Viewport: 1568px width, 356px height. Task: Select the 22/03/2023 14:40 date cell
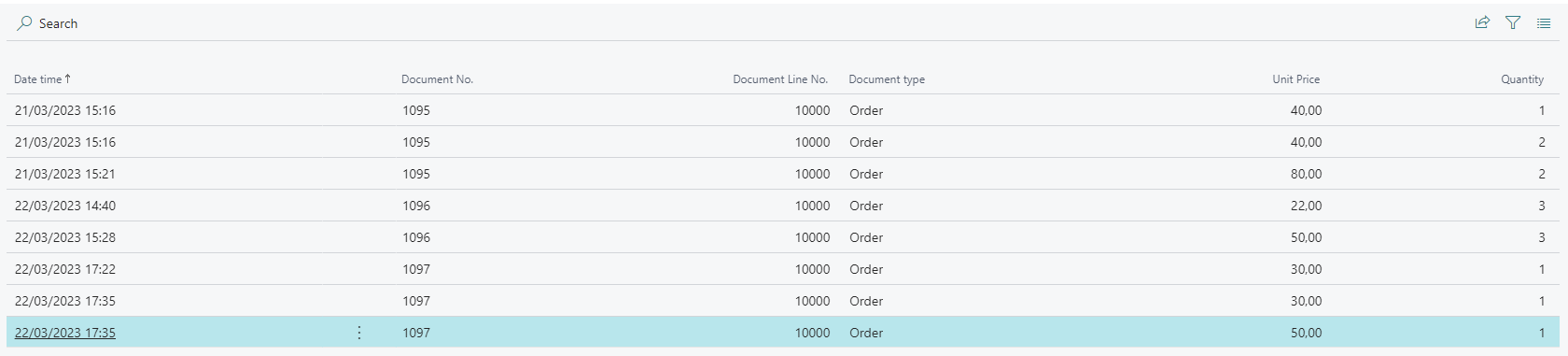pyautogui.click(x=65, y=206)
